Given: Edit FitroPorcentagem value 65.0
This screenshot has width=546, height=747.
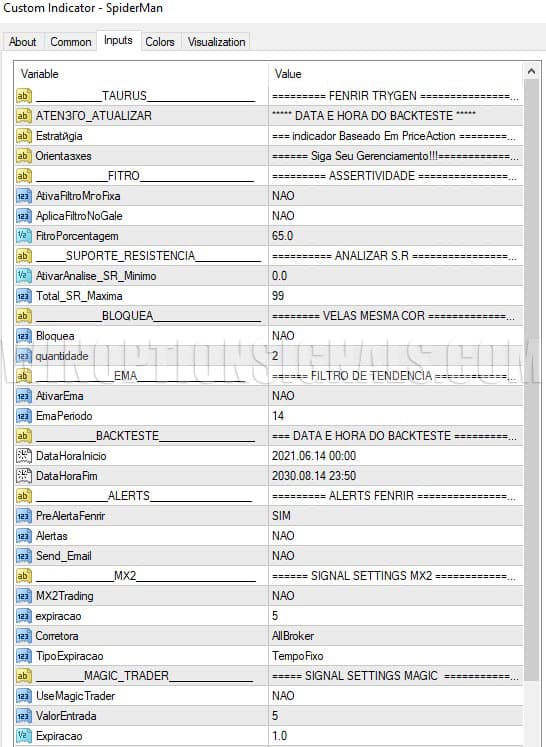Looking at the screenshot, I should (x=396, y=236).
